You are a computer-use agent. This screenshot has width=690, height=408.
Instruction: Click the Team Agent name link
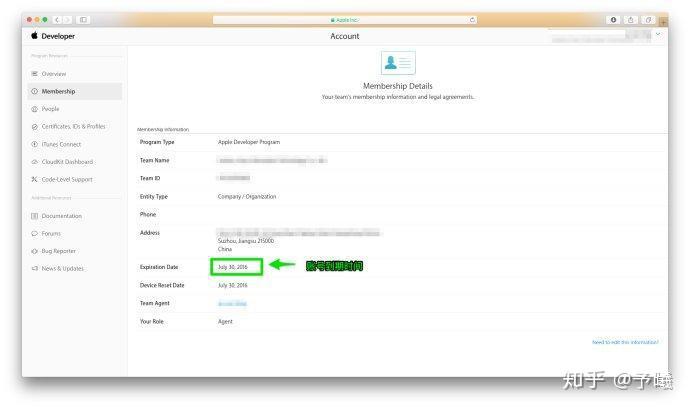coord(232,304)
